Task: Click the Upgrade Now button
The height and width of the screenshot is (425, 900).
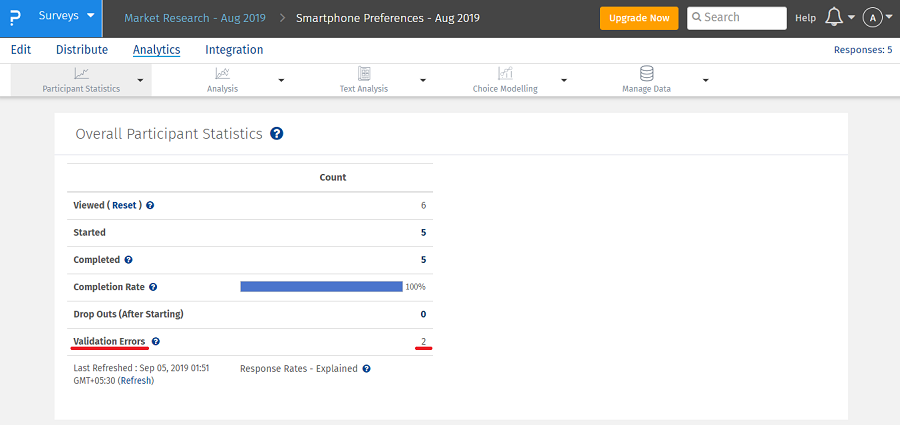Action: [x=638, y=18]
